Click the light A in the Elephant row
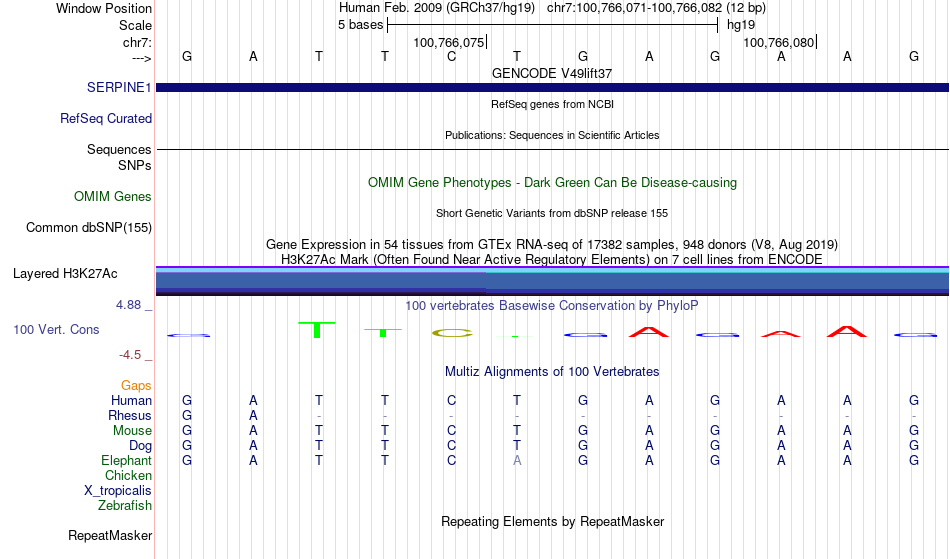This screenshot has width=950, height=559. 517,460
